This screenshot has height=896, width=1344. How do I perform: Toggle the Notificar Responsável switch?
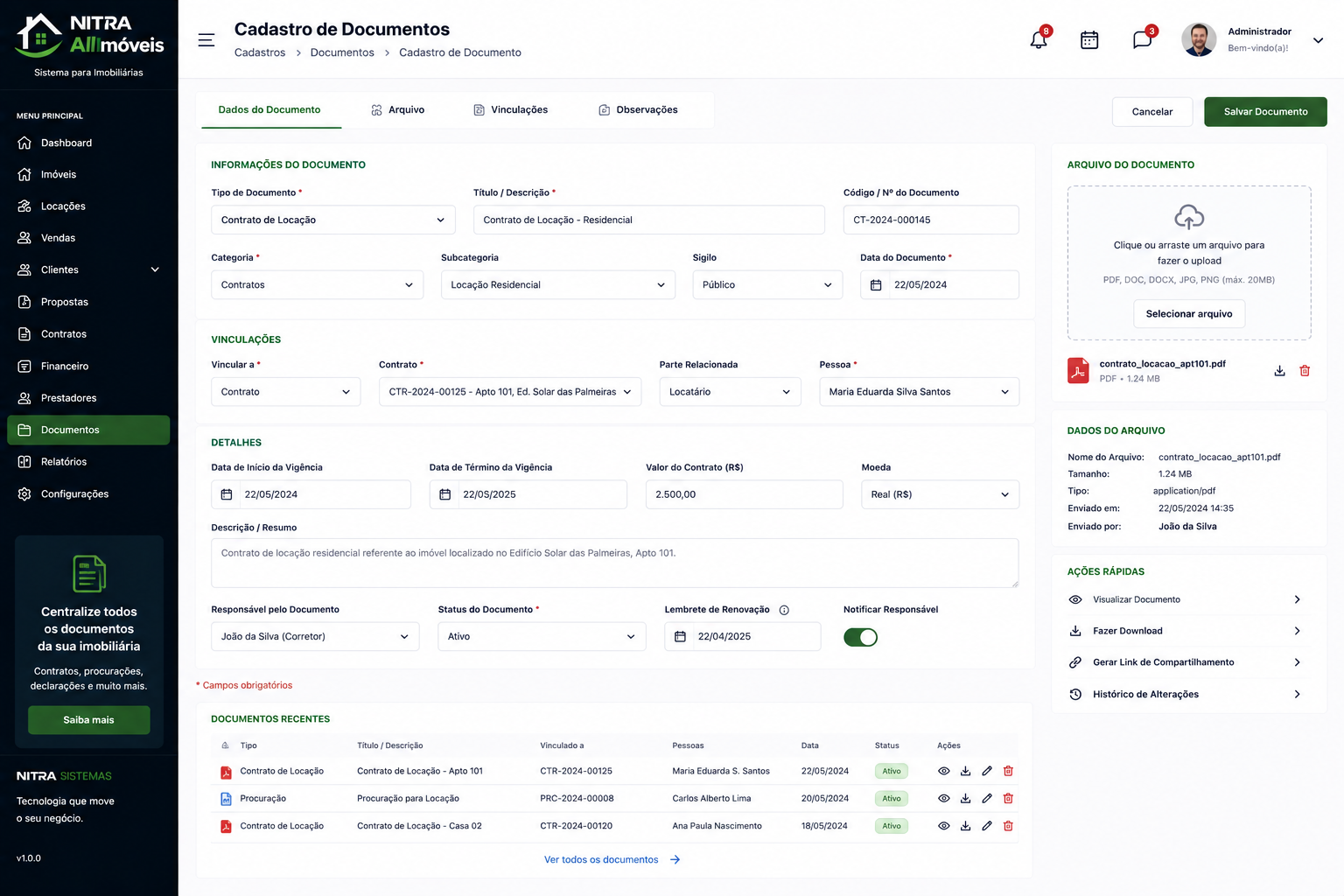click(x=860, y=637)
